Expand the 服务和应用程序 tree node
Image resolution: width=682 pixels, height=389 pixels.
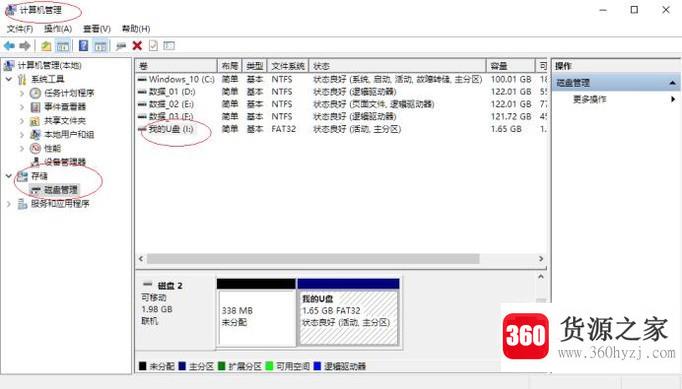click(9, 204)
